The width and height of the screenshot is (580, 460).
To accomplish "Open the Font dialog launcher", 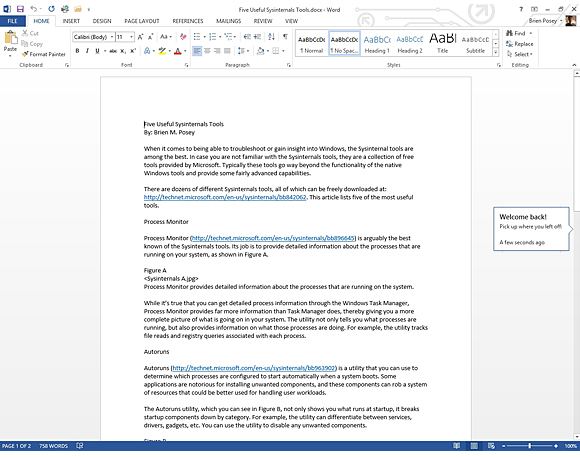I will pyautogui.click(x=186, y=65).
